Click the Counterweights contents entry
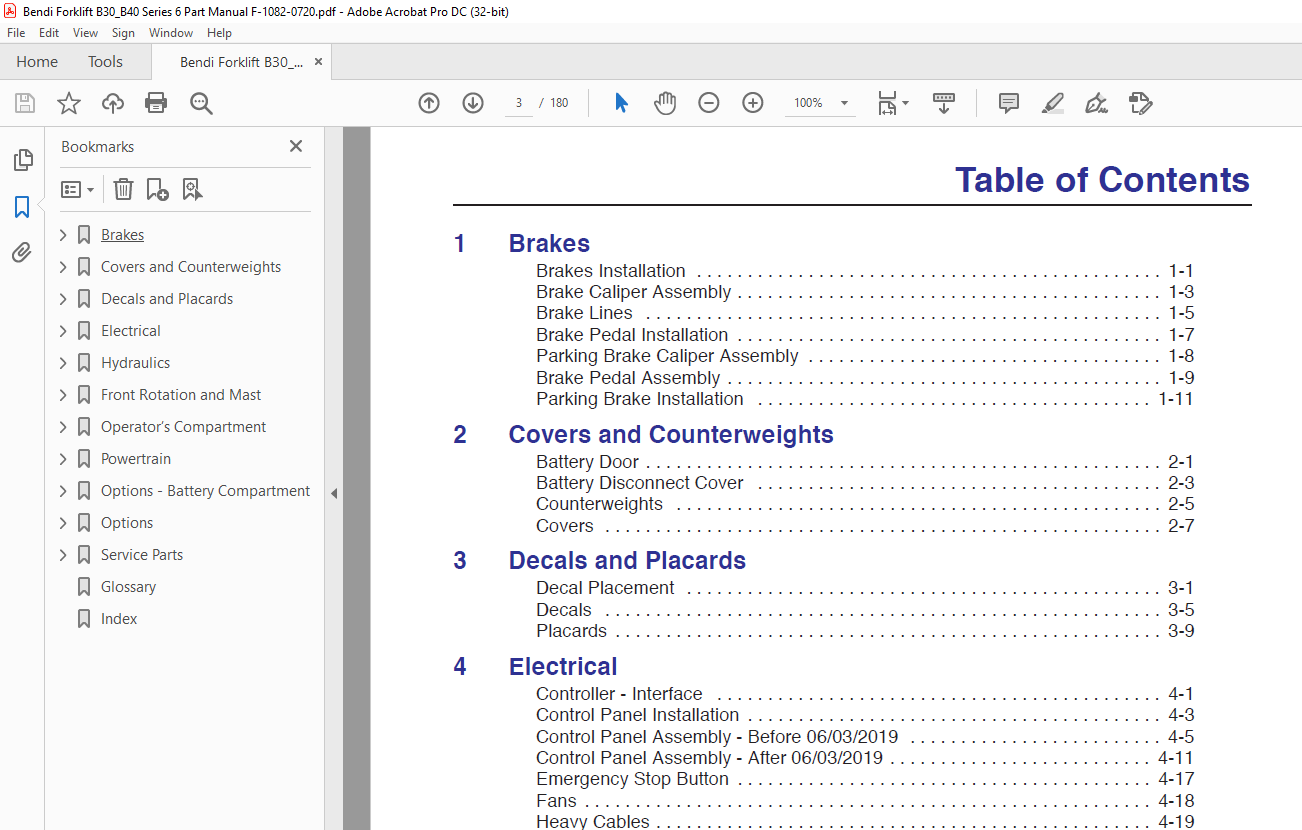This screenshot has width=1302, height=830. (865, 504)
